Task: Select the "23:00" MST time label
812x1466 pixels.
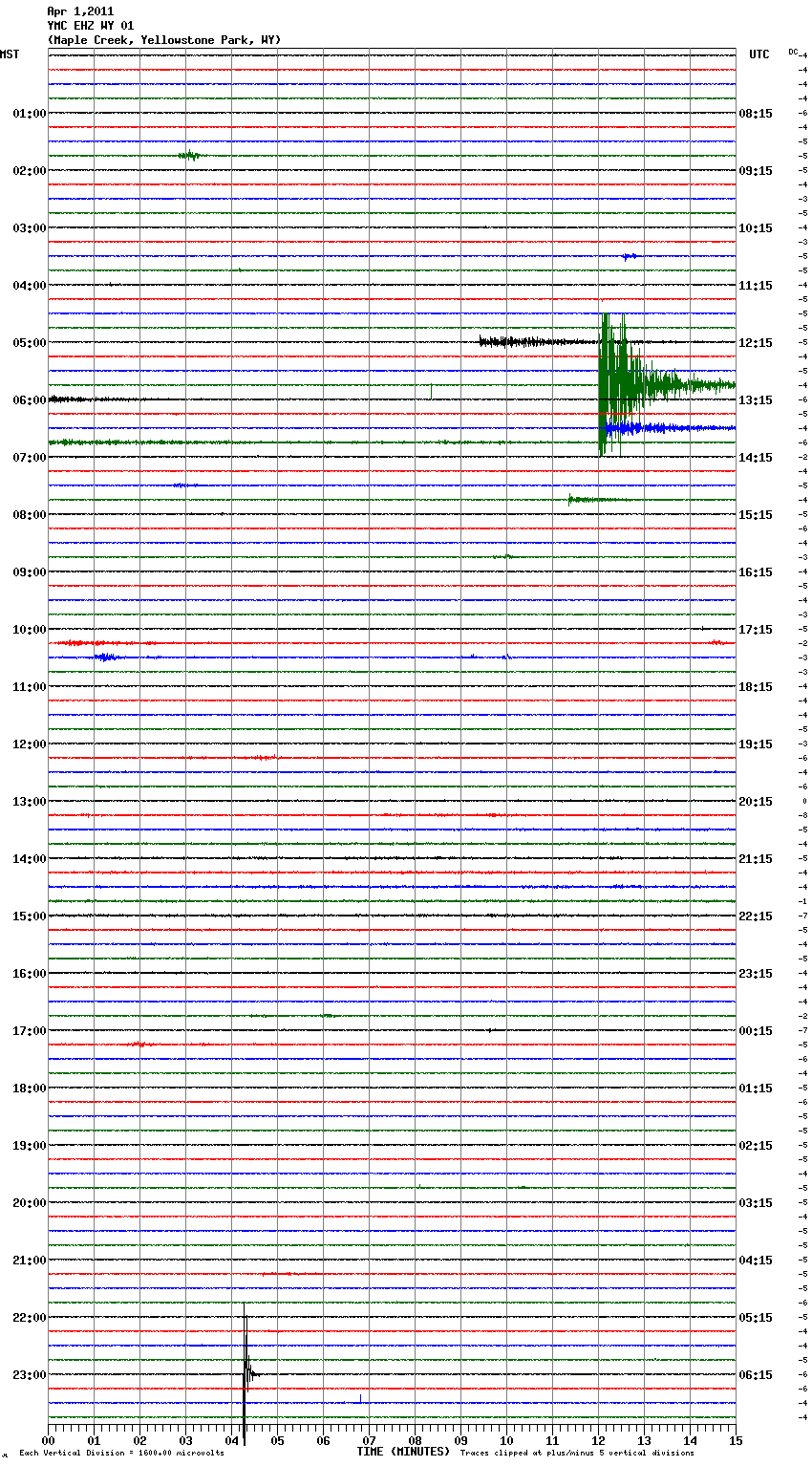Action: 30,1375
